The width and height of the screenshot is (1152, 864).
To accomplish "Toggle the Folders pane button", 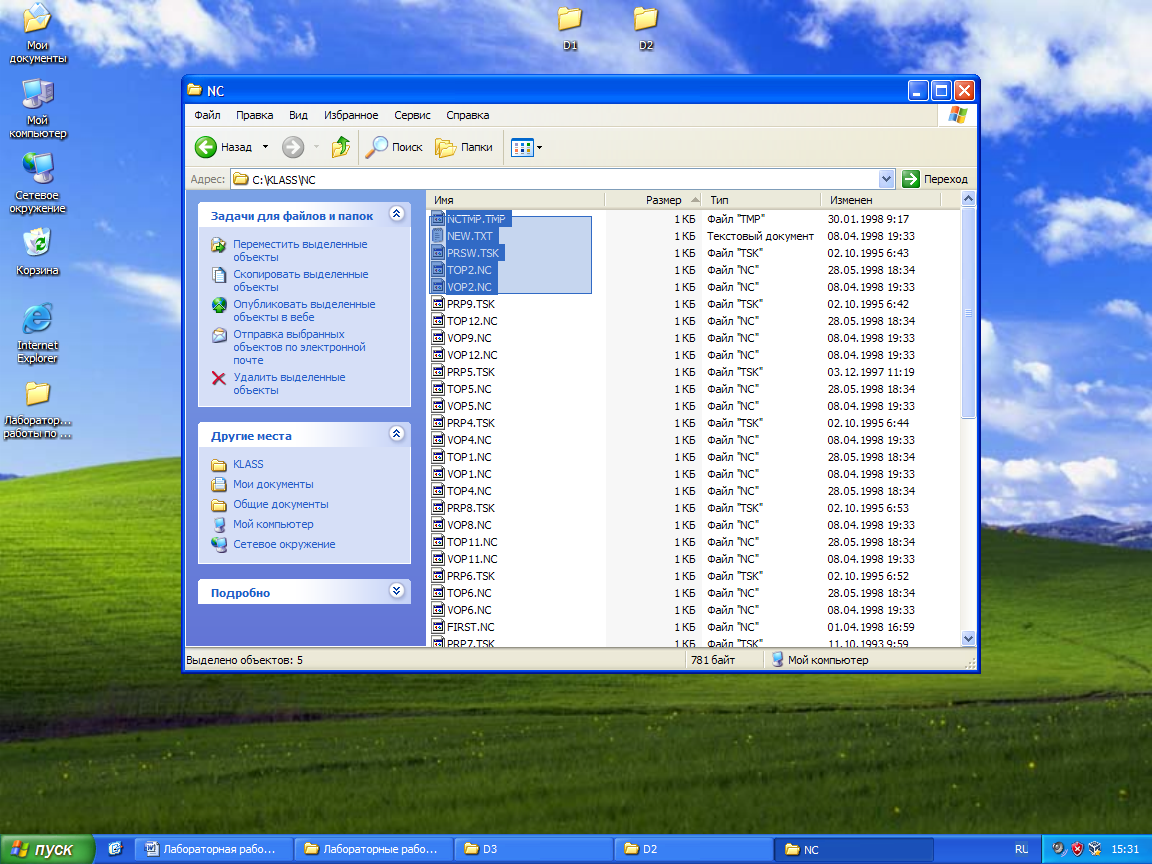I will 464,147.
